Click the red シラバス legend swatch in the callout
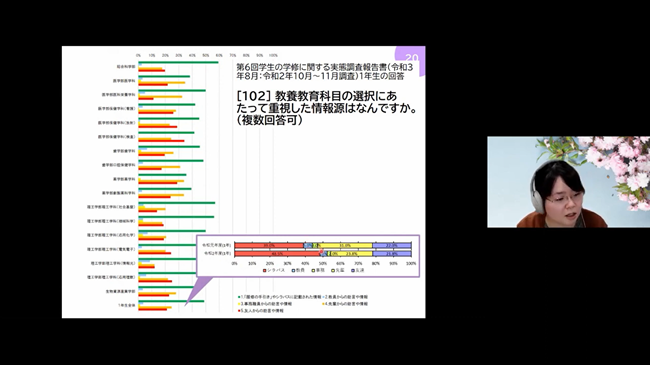 tap(264, 270)
